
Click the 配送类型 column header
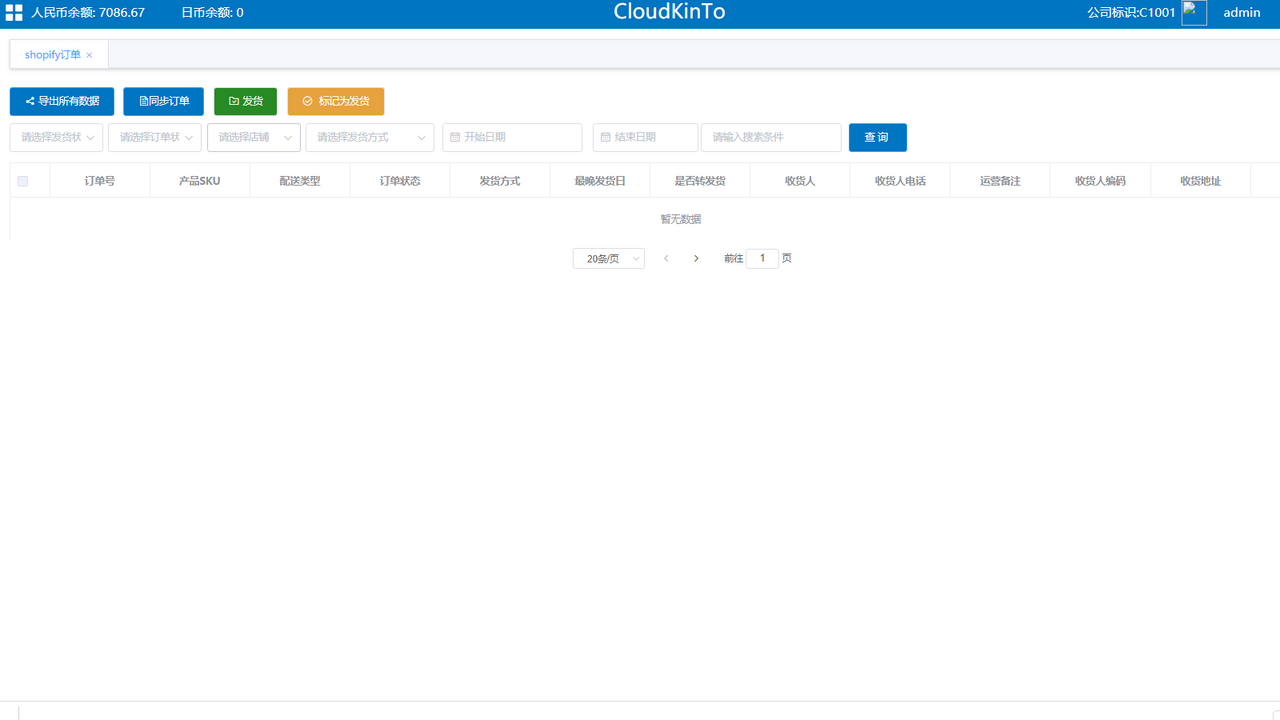[x=300, y=181]
